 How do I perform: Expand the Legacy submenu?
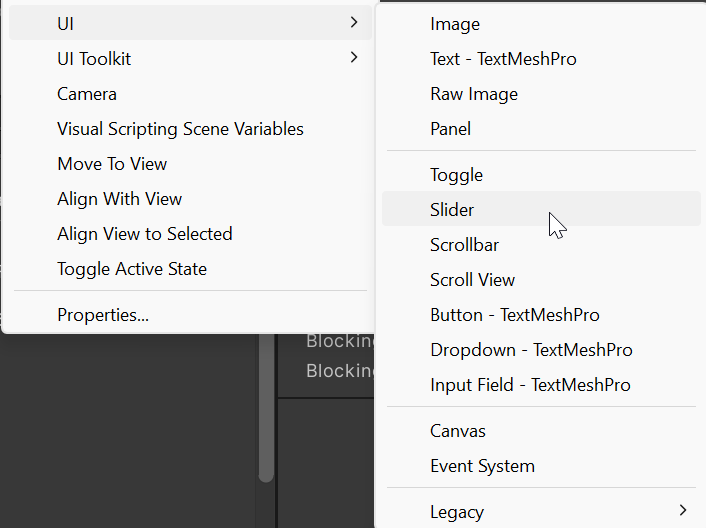tap(541, 511)
